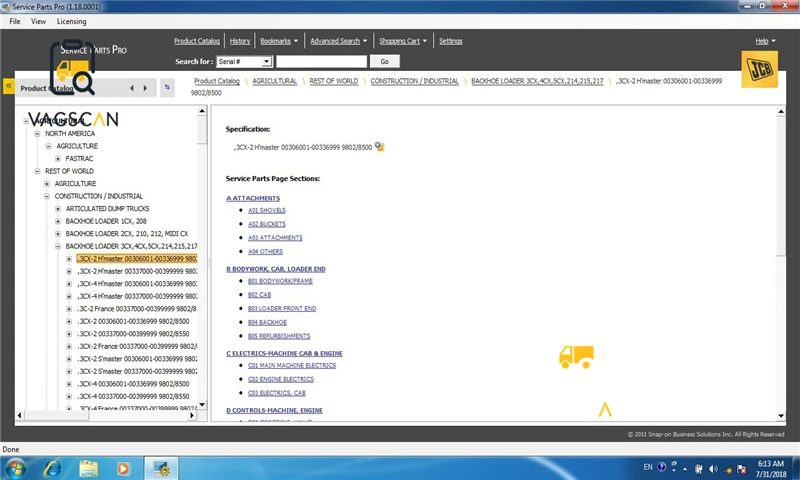Screen dimensions: 800x480
Task: Open B05 REFURBISHMENTS link
Action: pos(279,336)
